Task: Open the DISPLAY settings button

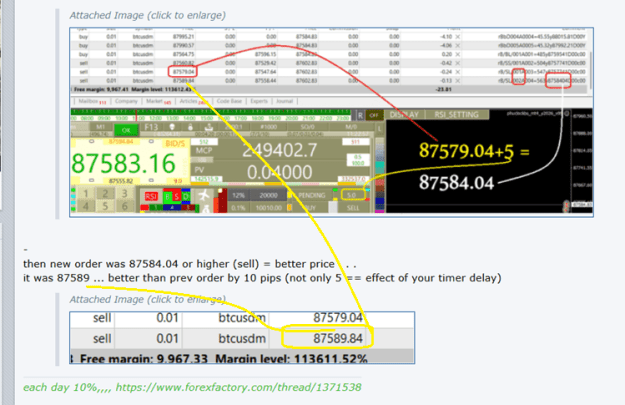Action: (404, 115)
